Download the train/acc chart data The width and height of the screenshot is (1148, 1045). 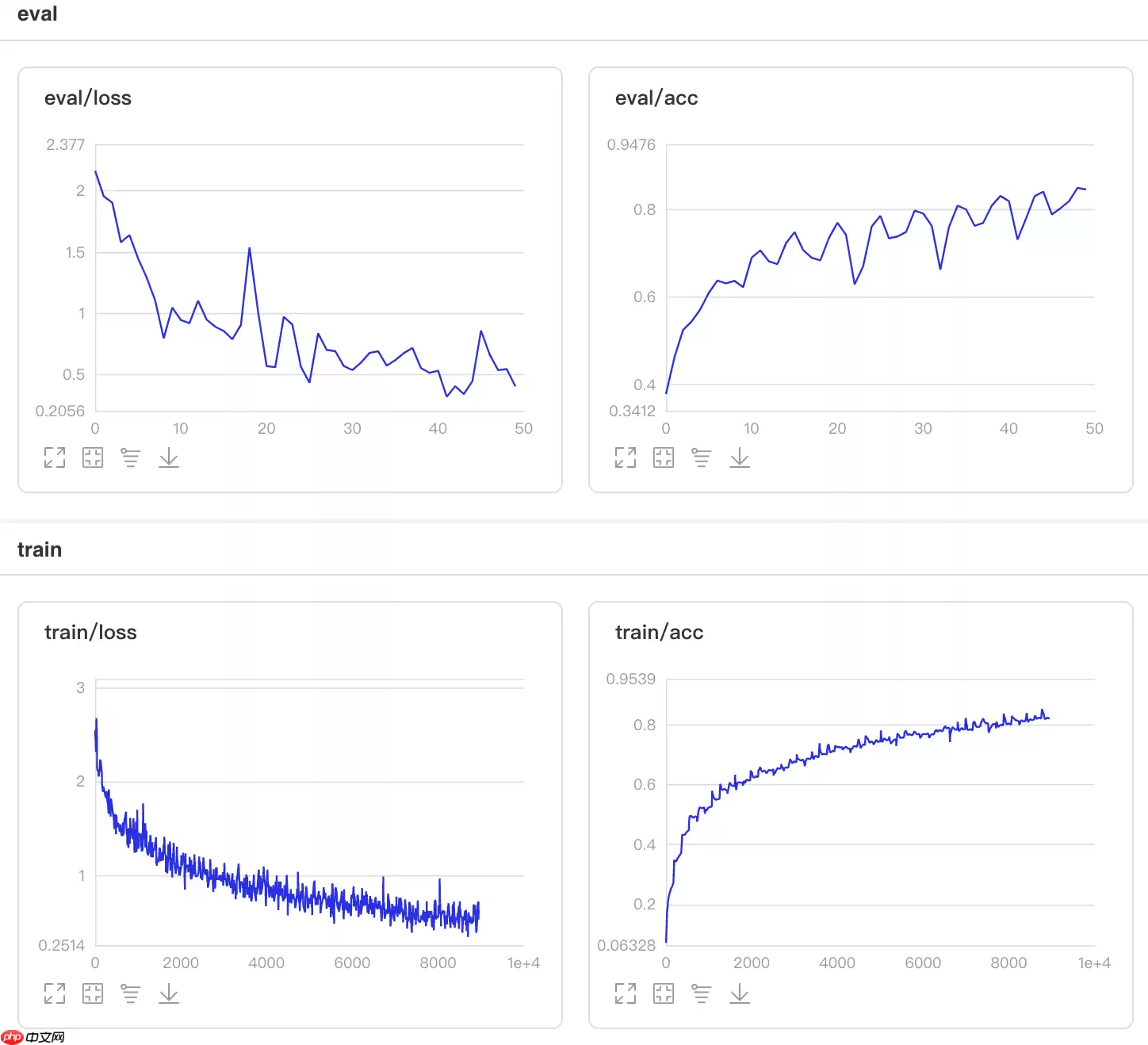click(740, 993)
